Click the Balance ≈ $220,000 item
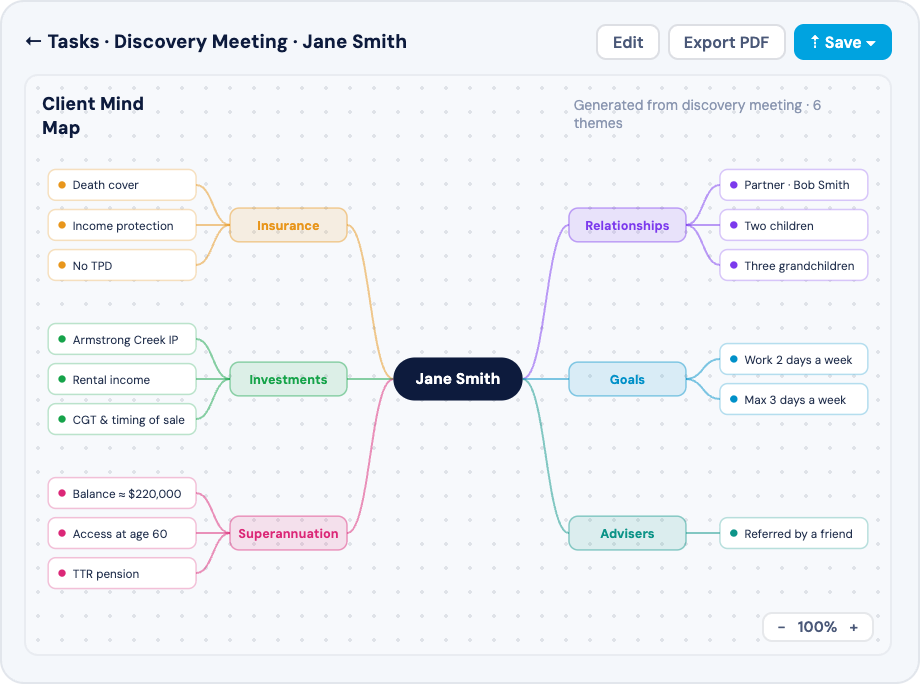This screenshot has height=684, width=920. [122, 493]
